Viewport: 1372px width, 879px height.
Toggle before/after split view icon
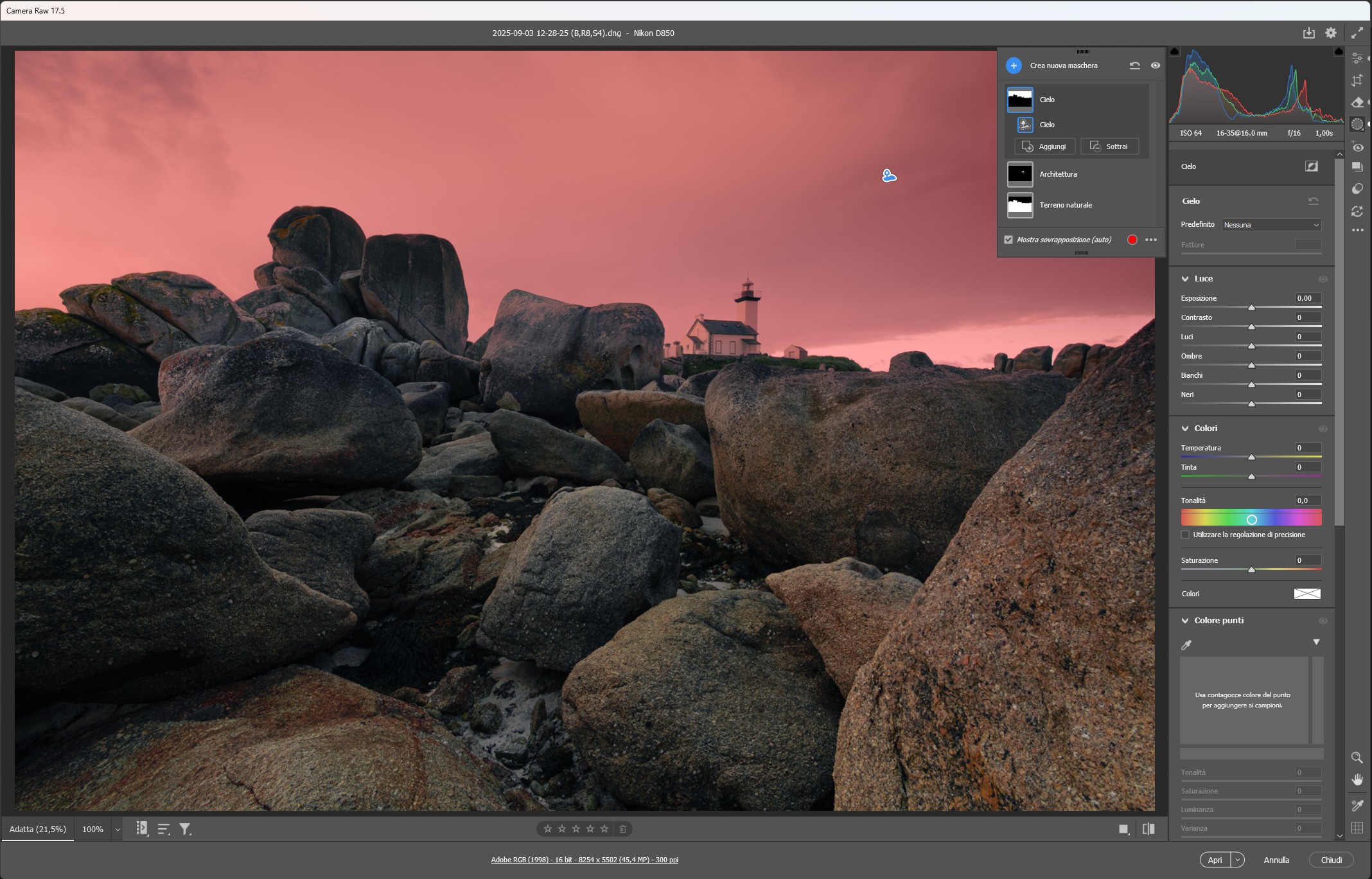(x=1148, y=830)
